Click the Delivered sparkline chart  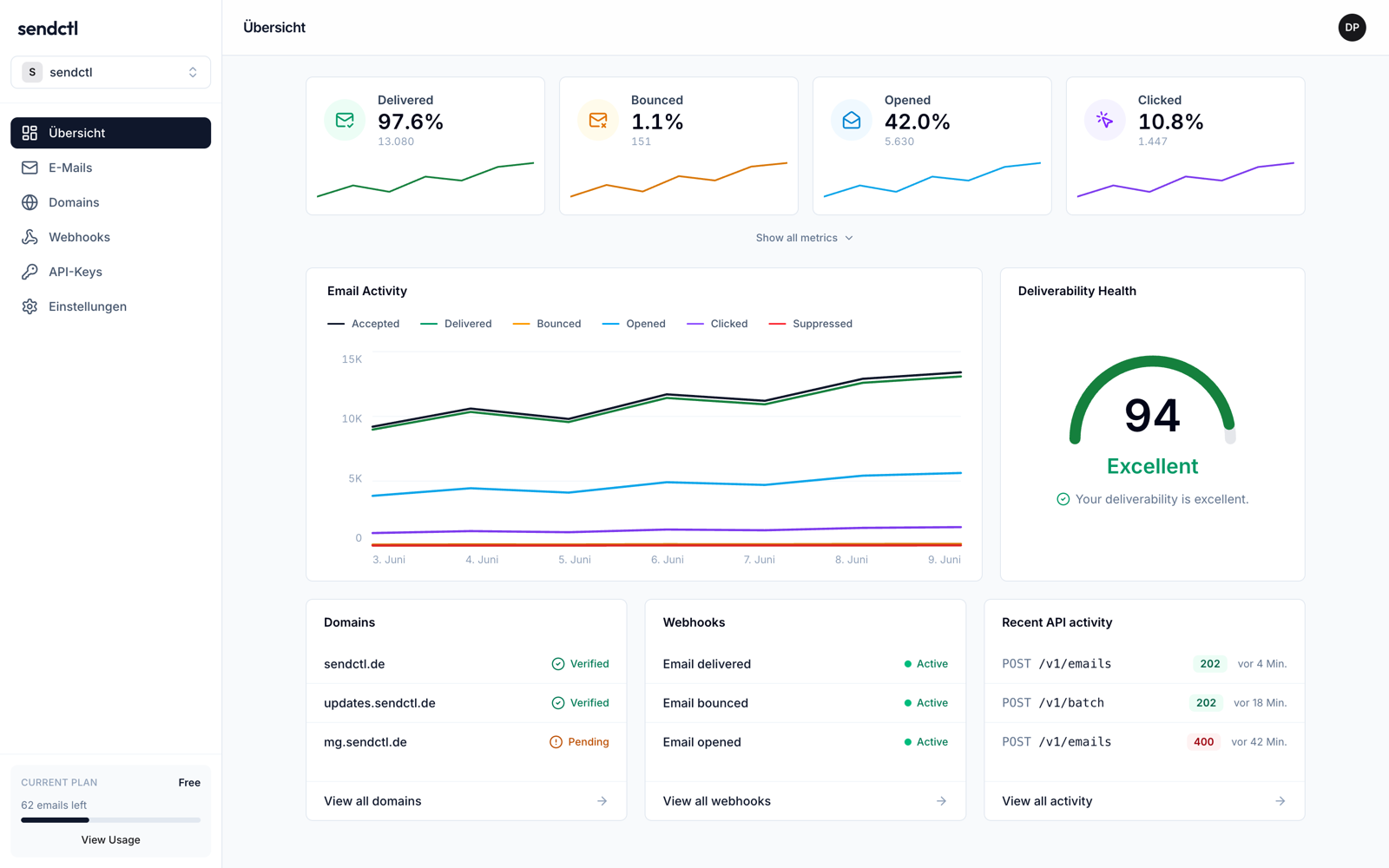(425, 180)
